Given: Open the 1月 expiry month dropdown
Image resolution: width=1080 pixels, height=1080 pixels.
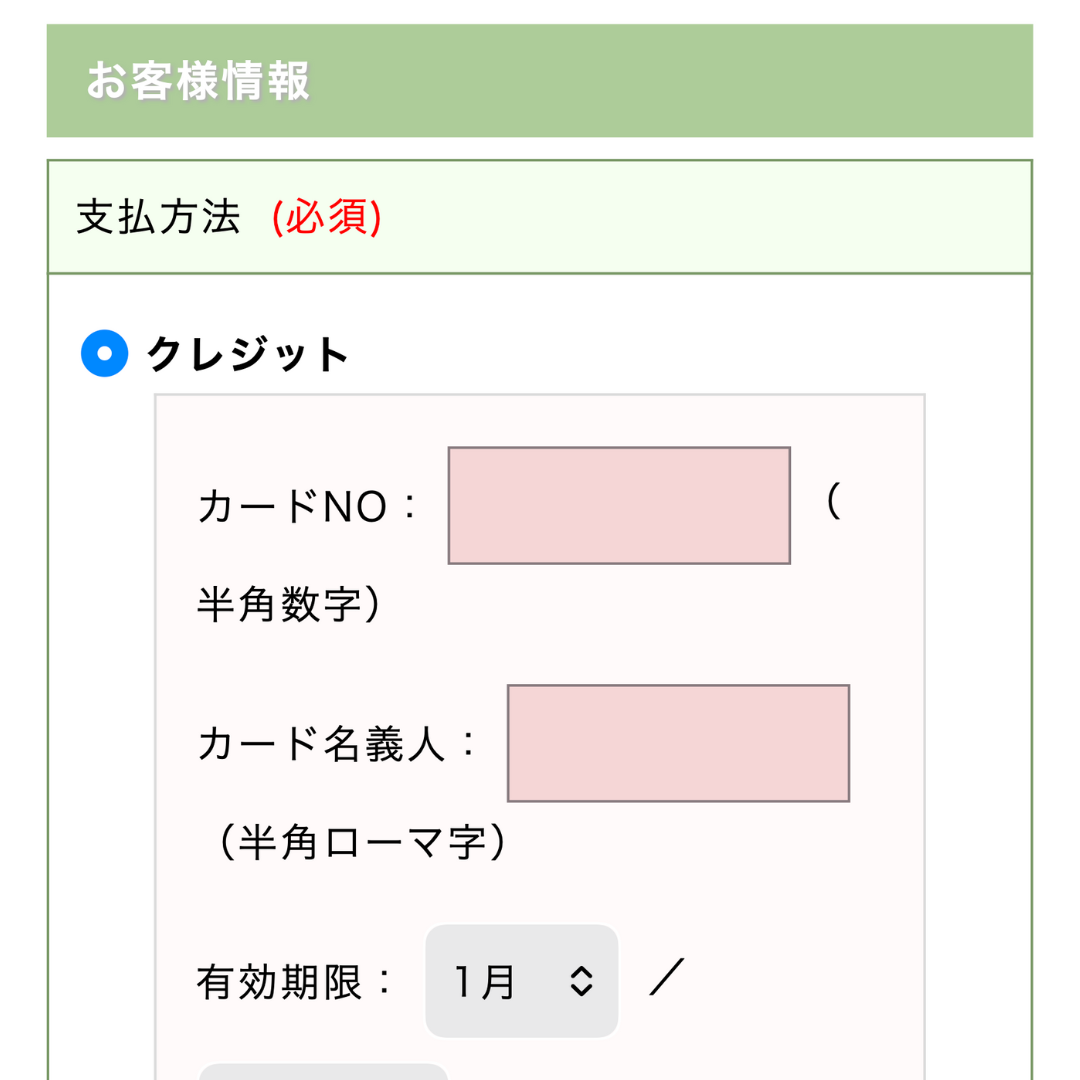Looking at the screenshot, I should tap(522, 981).
